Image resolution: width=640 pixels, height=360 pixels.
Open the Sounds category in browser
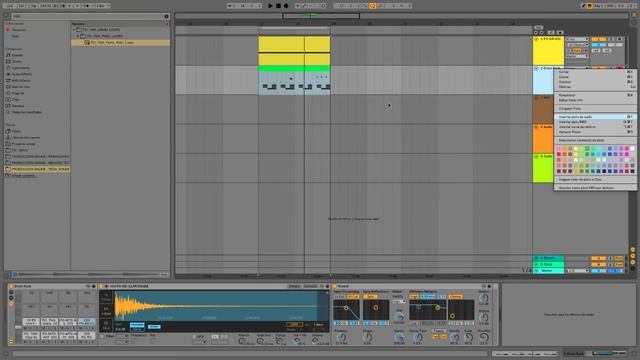click(x=17, y=55)
